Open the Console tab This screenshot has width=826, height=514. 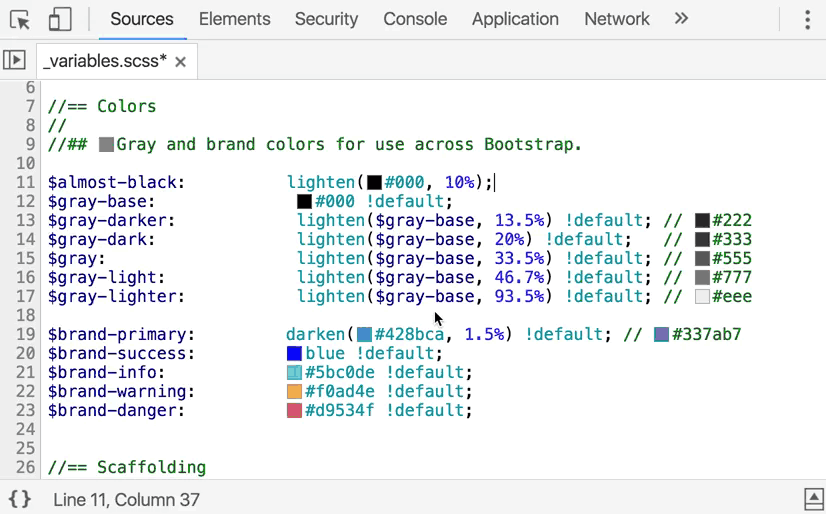click(x=415, y=19)
